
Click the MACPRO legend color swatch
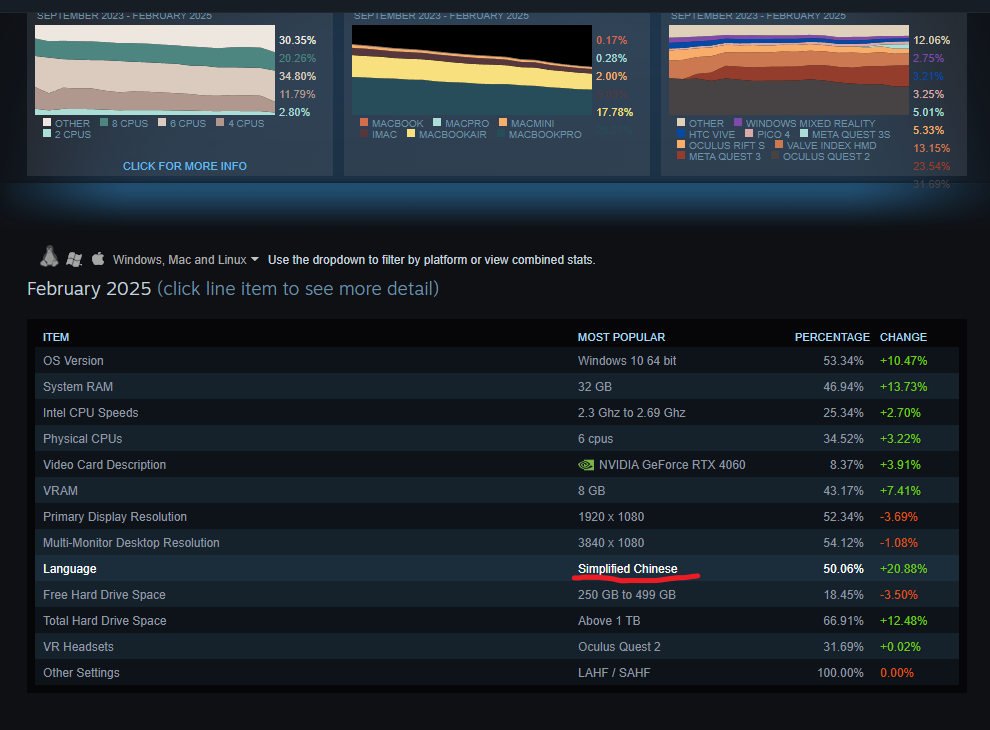pos(437,123)
